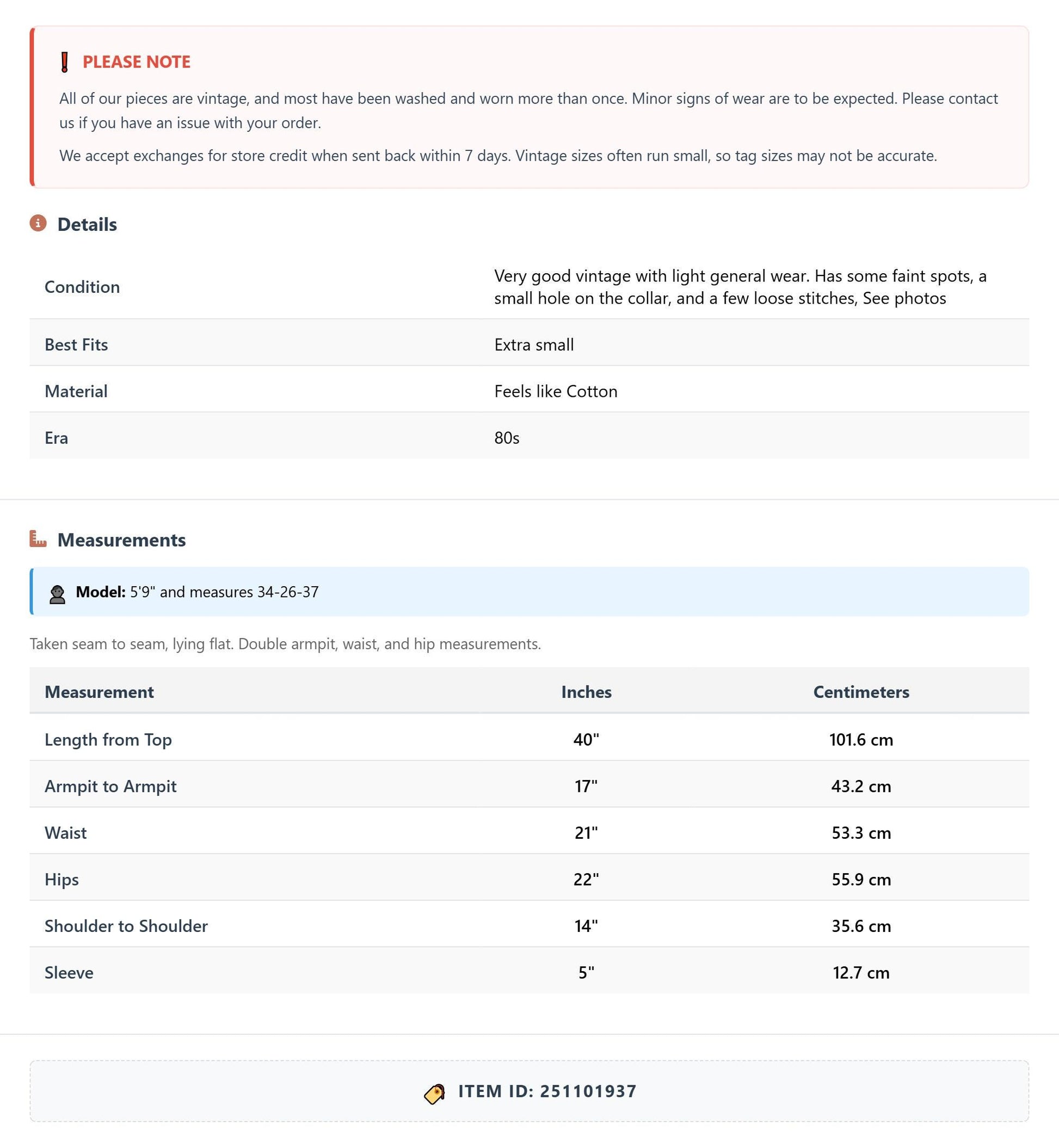Click the Inches column header
The image size is (1059, 1148).
pos(586,692)
